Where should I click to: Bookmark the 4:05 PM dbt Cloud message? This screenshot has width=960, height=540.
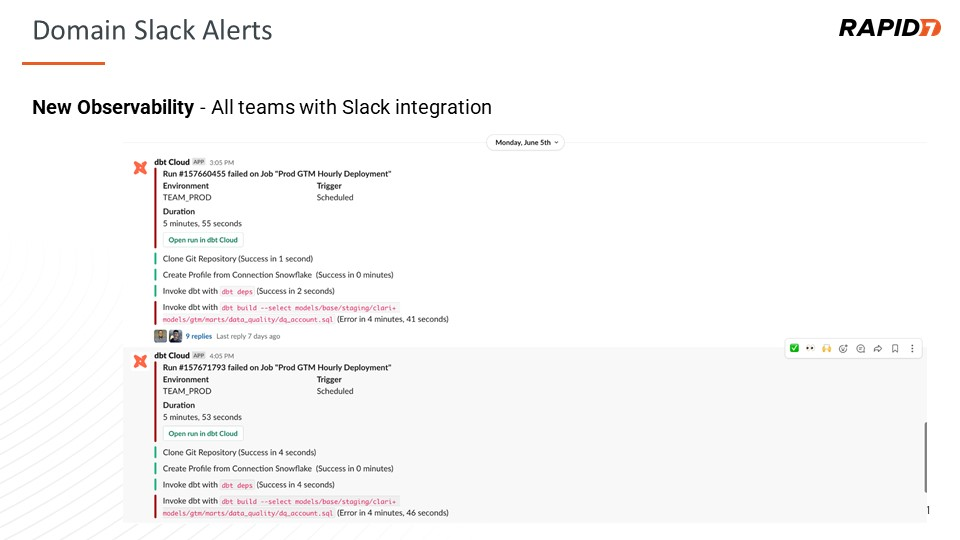point(894,348)
